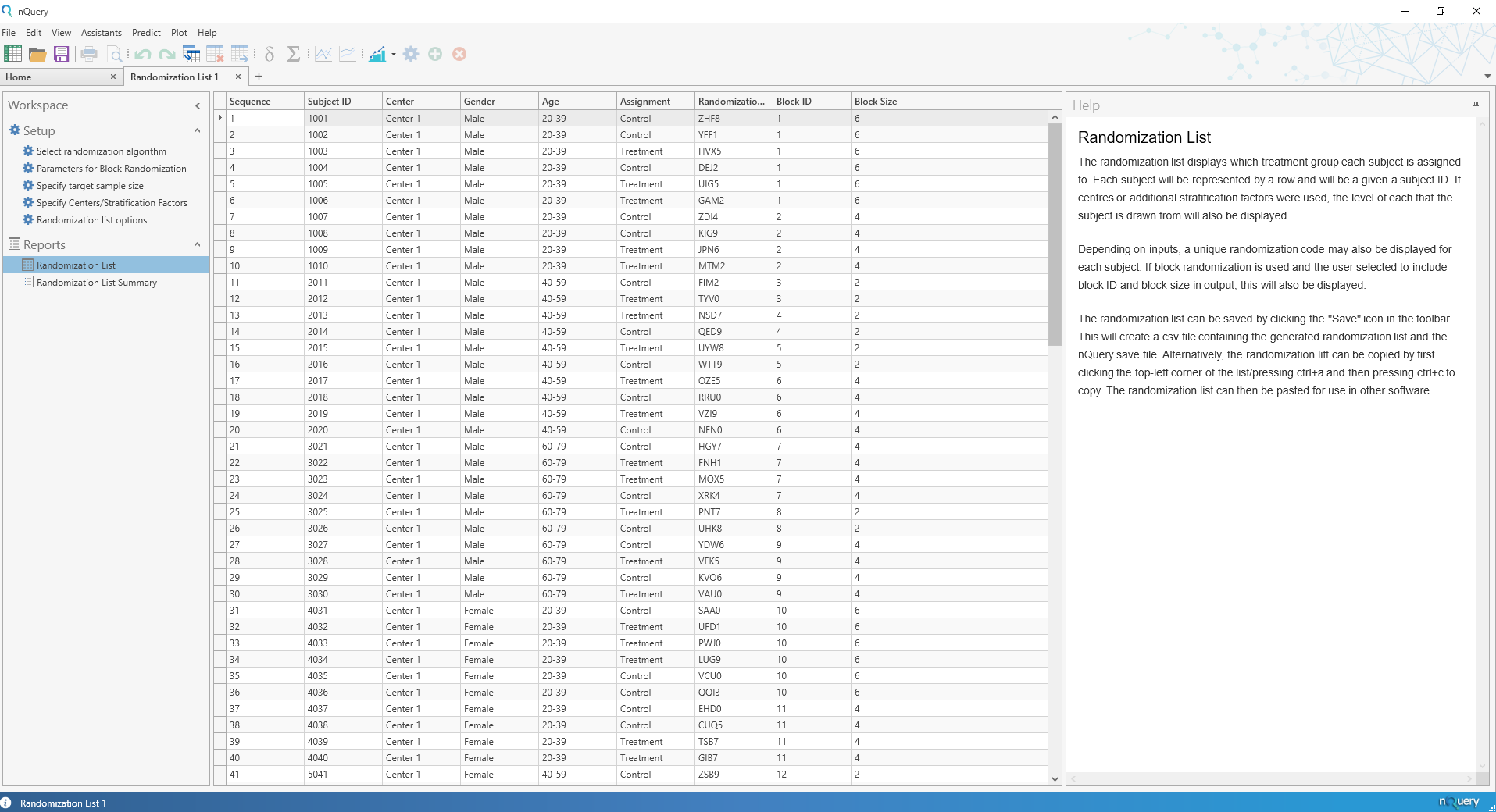Click the green plus circle icon
Image resolution: width=1496 pixels, height=812 pixels.
coord(435,54)
